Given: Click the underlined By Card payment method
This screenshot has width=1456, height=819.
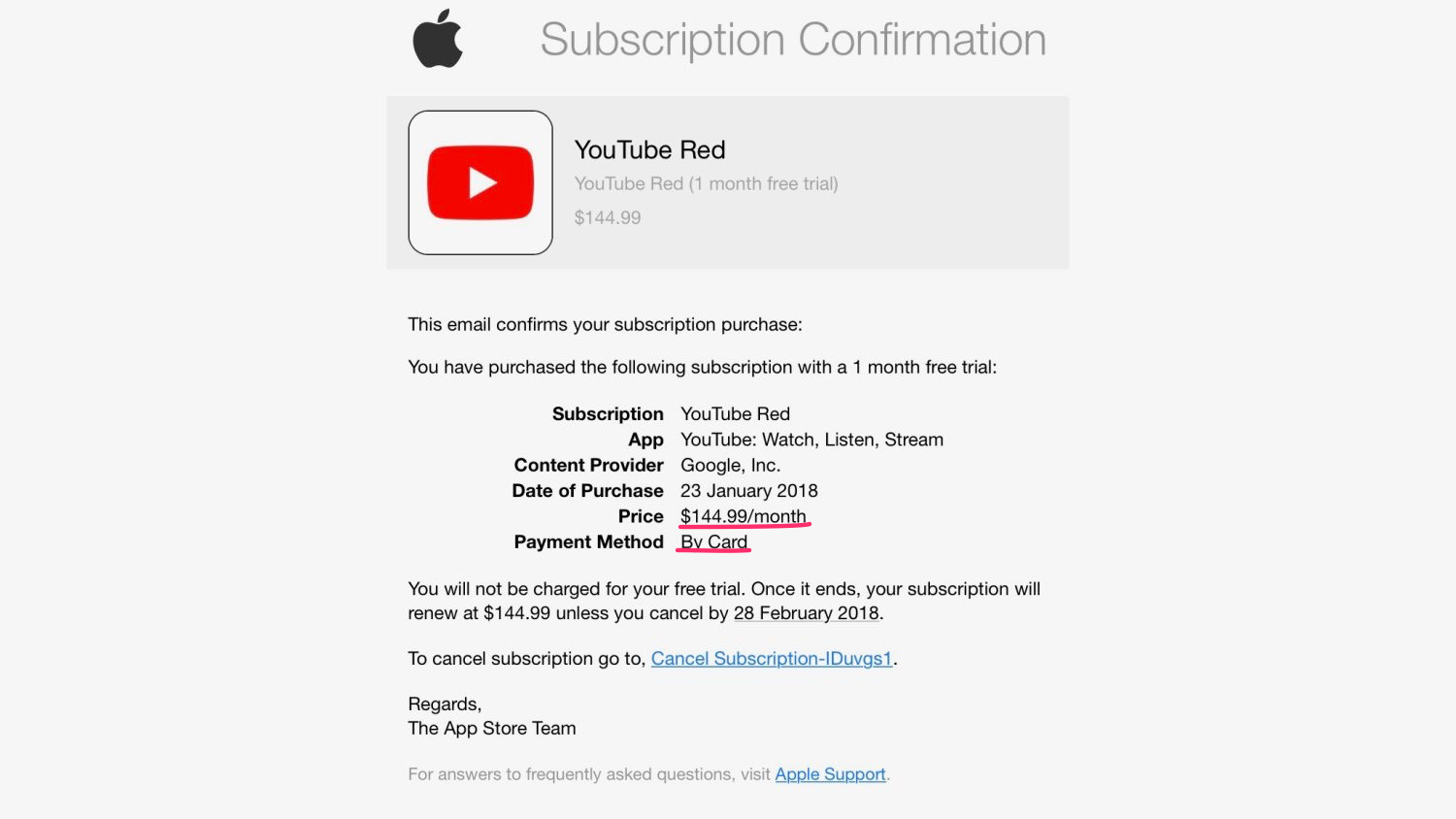Looking at the screenshot, I should 713,541.
